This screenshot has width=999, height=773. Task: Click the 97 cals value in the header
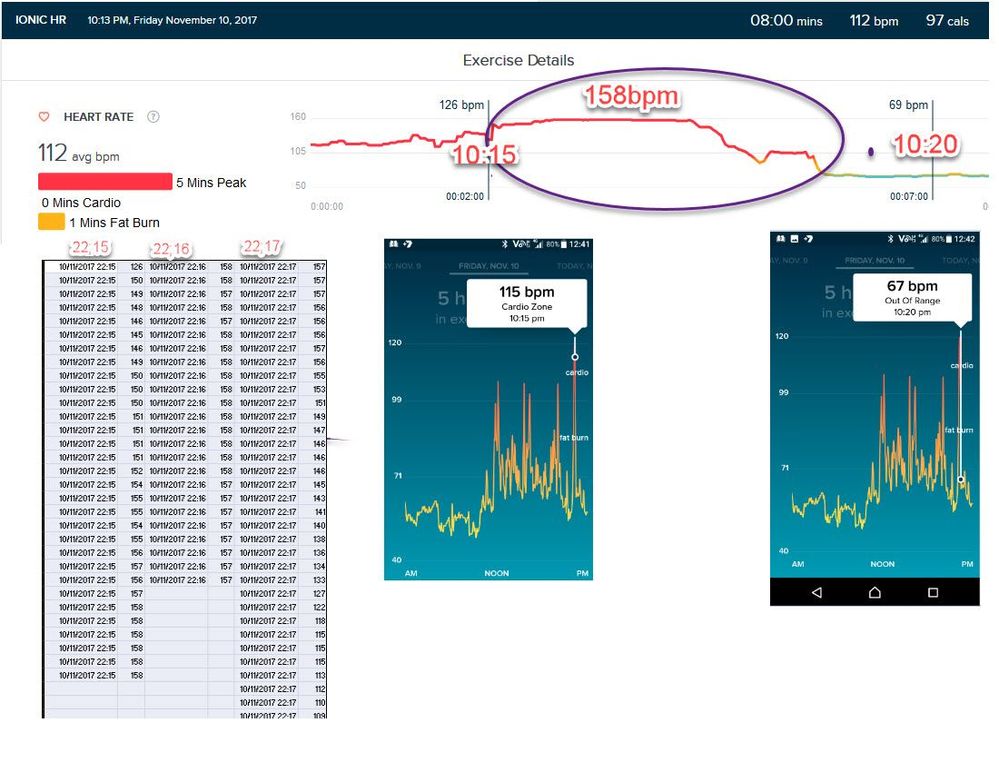pos(947,20)
